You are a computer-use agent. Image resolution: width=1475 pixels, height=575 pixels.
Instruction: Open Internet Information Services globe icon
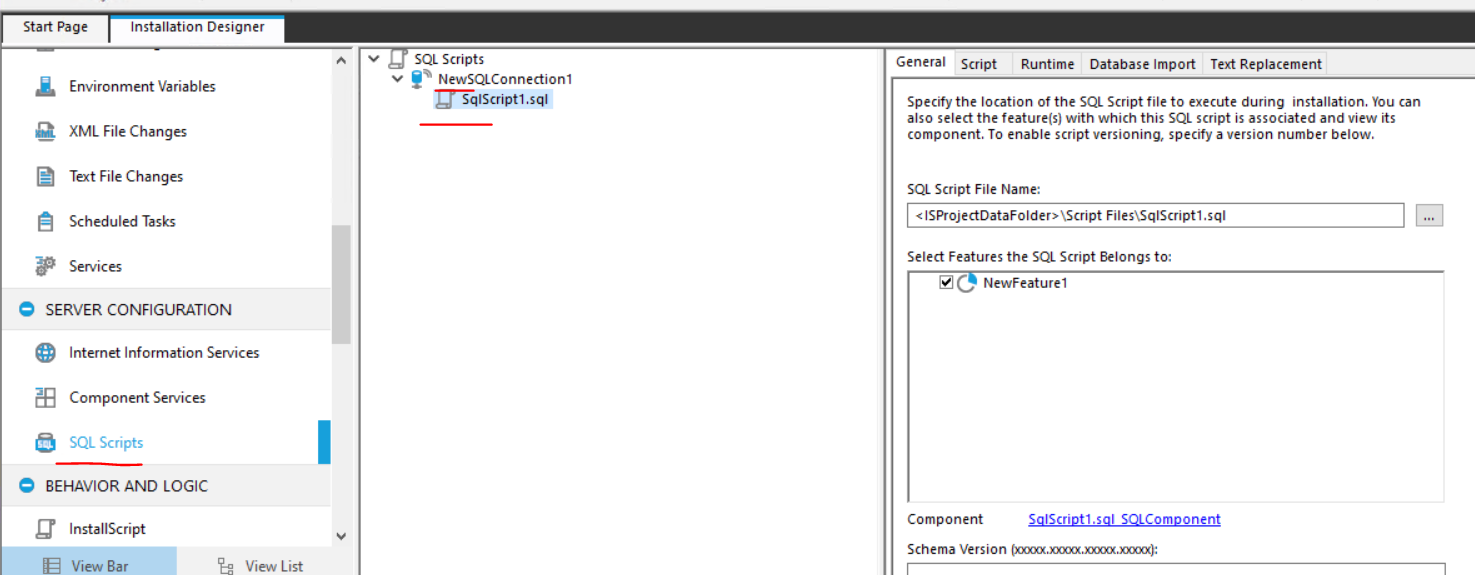(45, 353)
